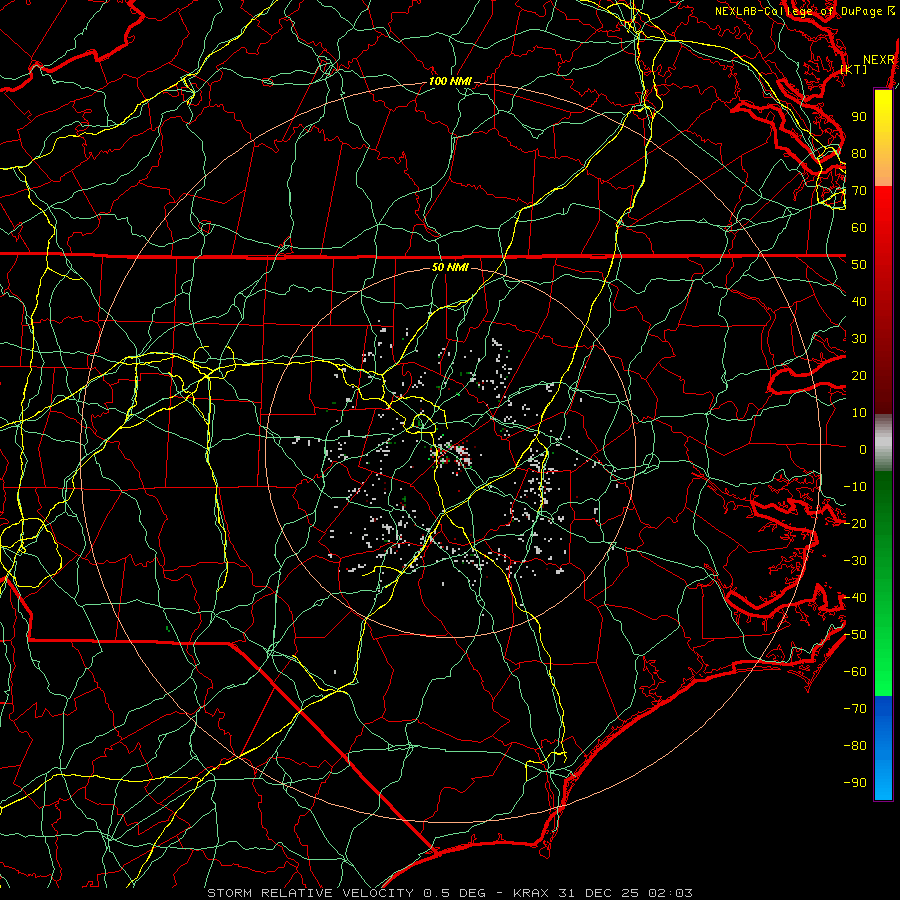Click the 100 NMI range ring label
This screenshot has width=900, height=900.
tap(450, 82)
